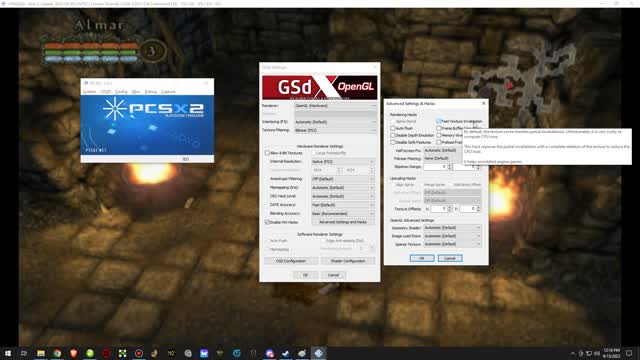This screenshot has height=360, width=640.
Task: Enable Disable Depth Emulation checkbox
Action: pos(393,135)
